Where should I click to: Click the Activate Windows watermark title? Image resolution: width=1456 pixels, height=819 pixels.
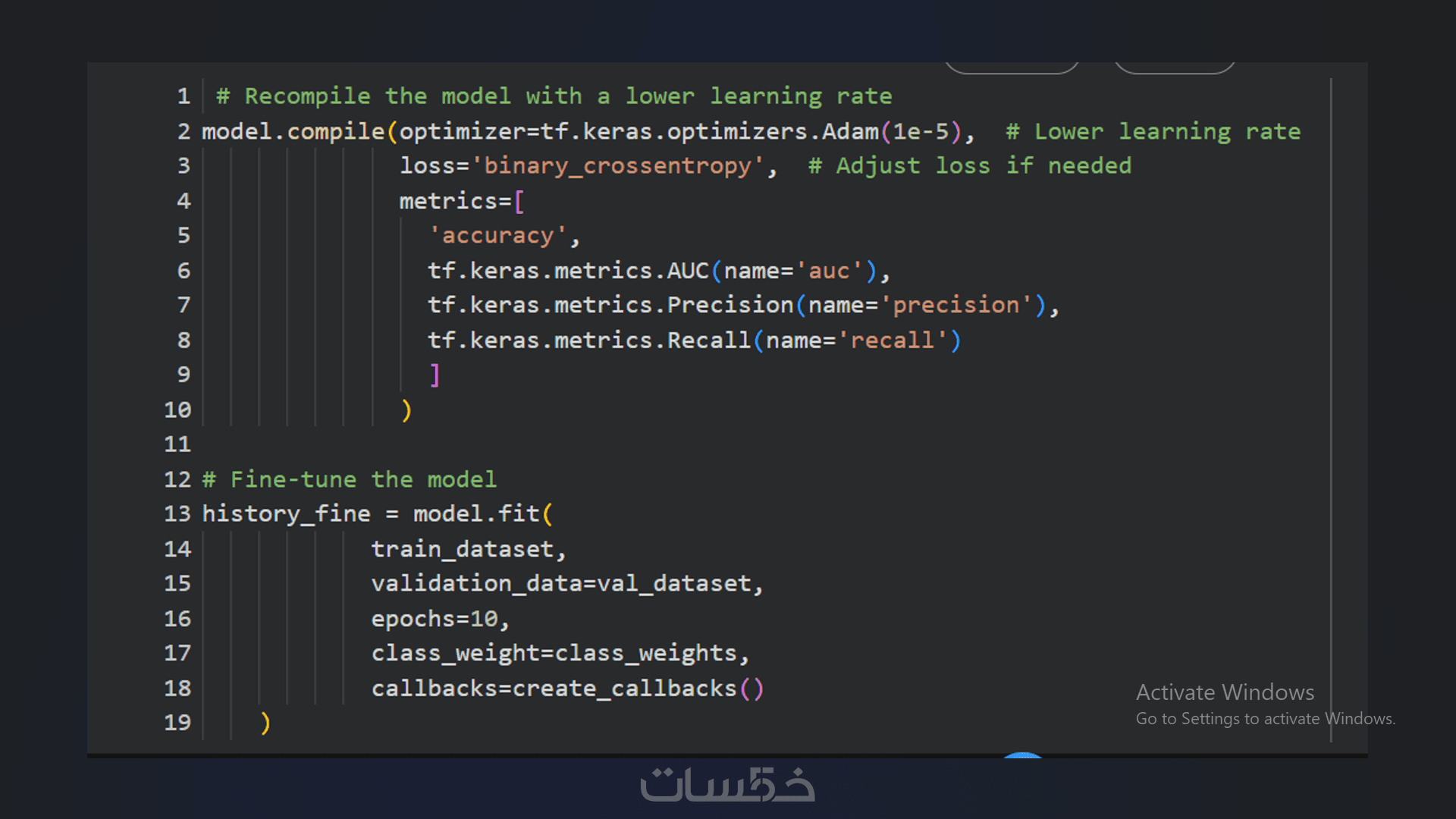(x=1225, y=692)
